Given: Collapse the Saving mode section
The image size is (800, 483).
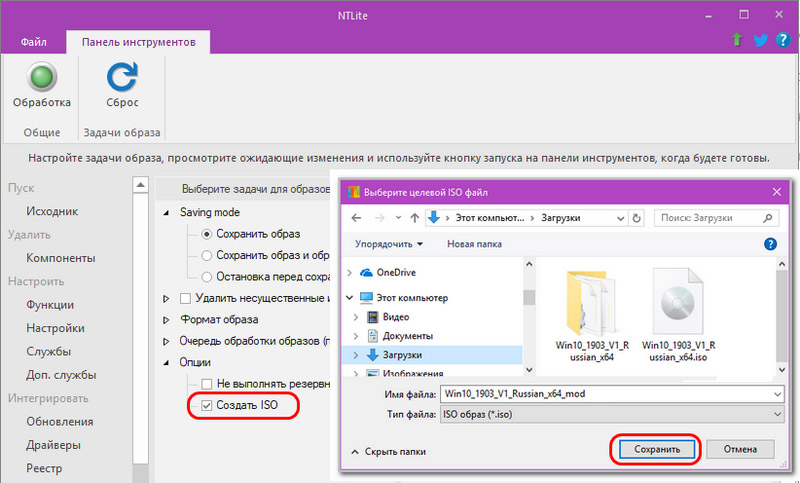Looking at the screenshot, I should click(x=166, y=213).
